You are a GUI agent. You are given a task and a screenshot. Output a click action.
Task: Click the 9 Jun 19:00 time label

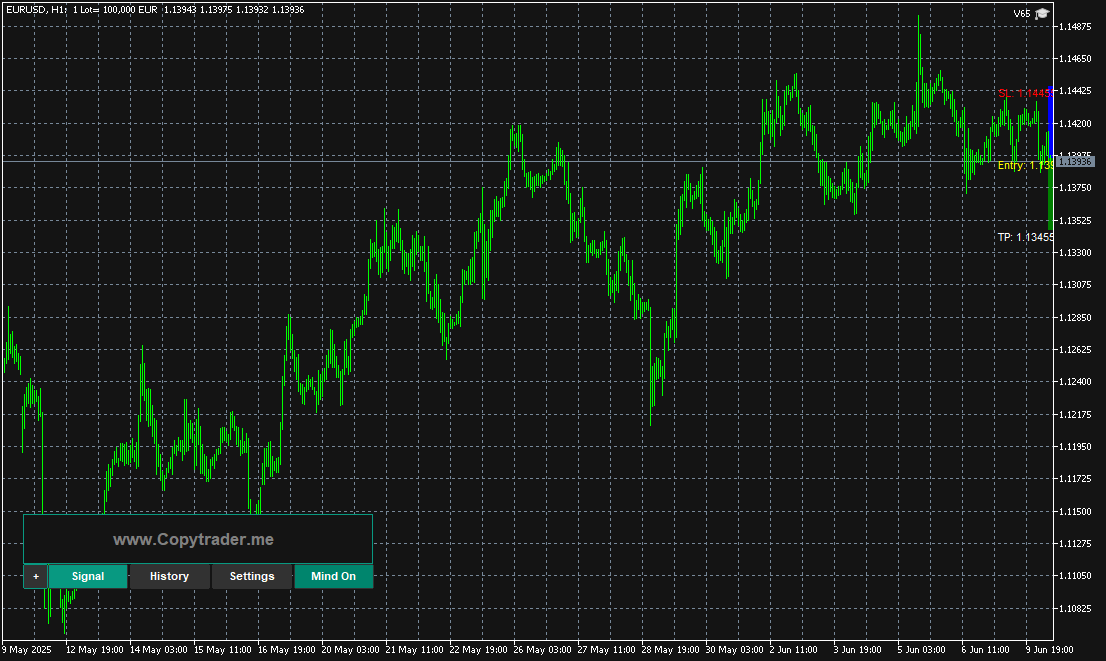click(1049, 650)
